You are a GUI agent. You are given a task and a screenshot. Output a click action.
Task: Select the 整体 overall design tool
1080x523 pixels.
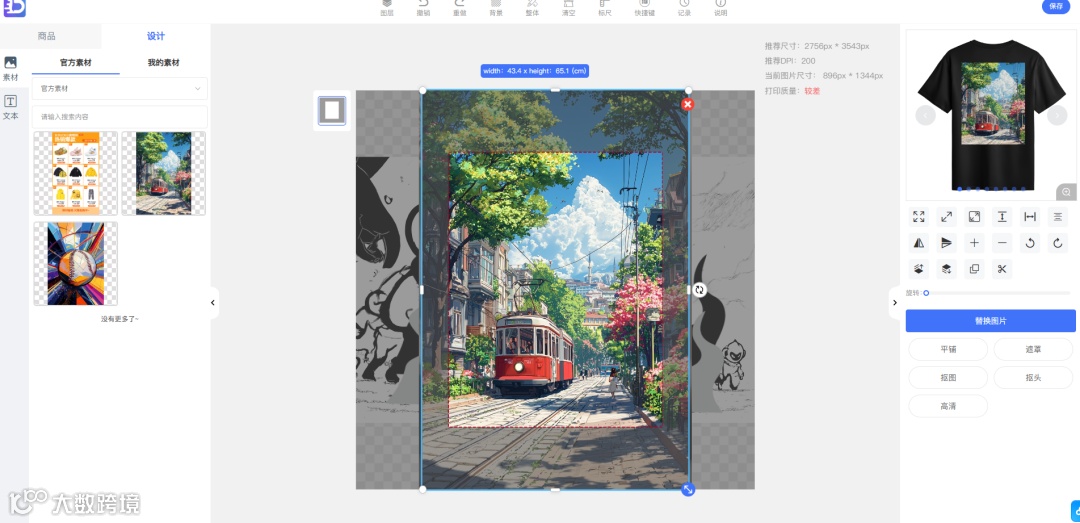532,8
